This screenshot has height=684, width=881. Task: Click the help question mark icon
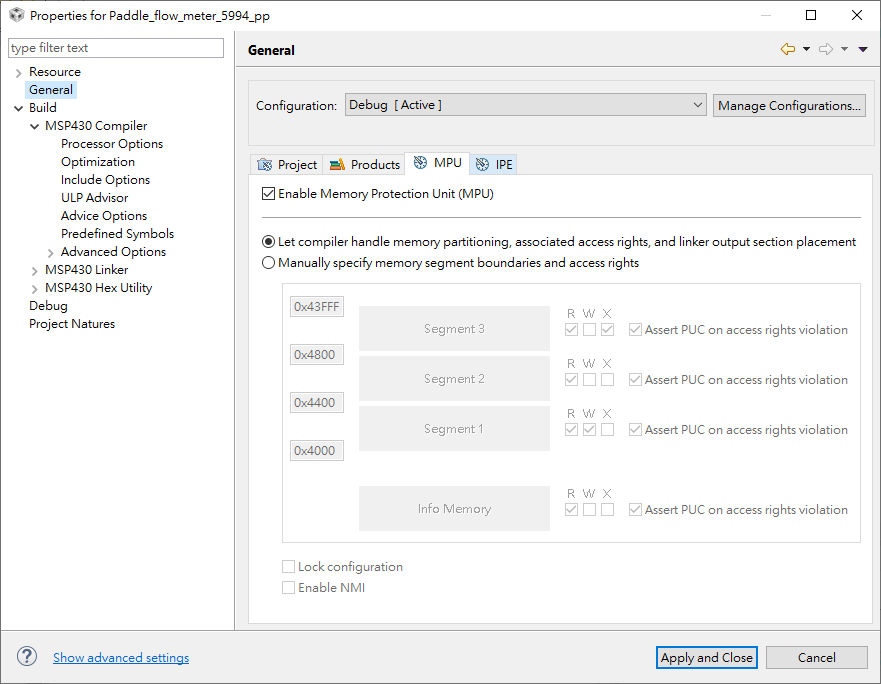point(26,656)
